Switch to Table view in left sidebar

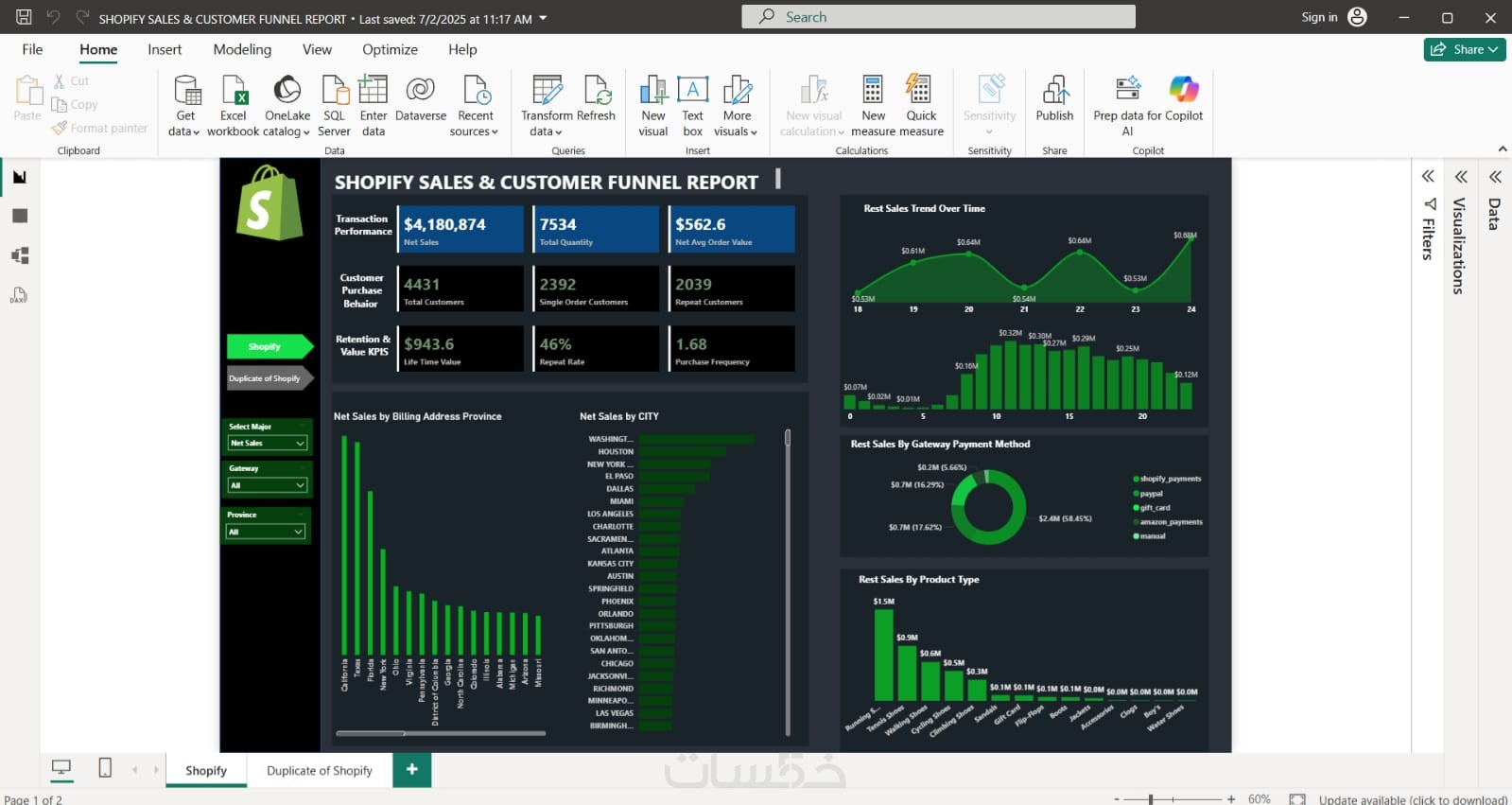point(20,216)
